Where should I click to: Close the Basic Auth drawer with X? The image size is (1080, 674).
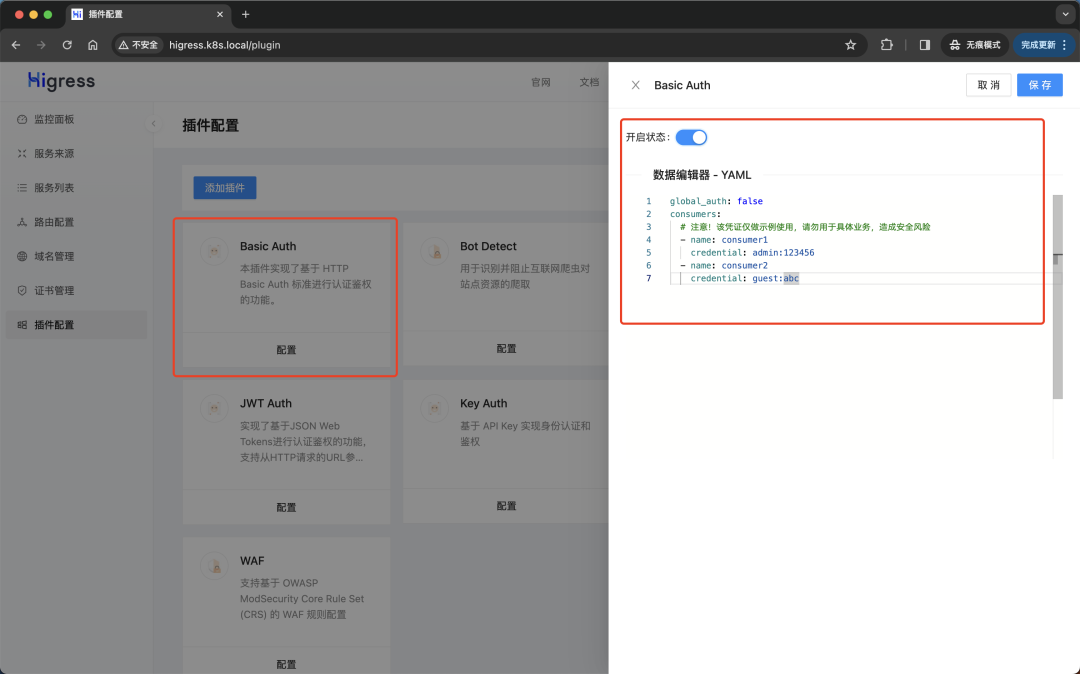pos(636,85)
